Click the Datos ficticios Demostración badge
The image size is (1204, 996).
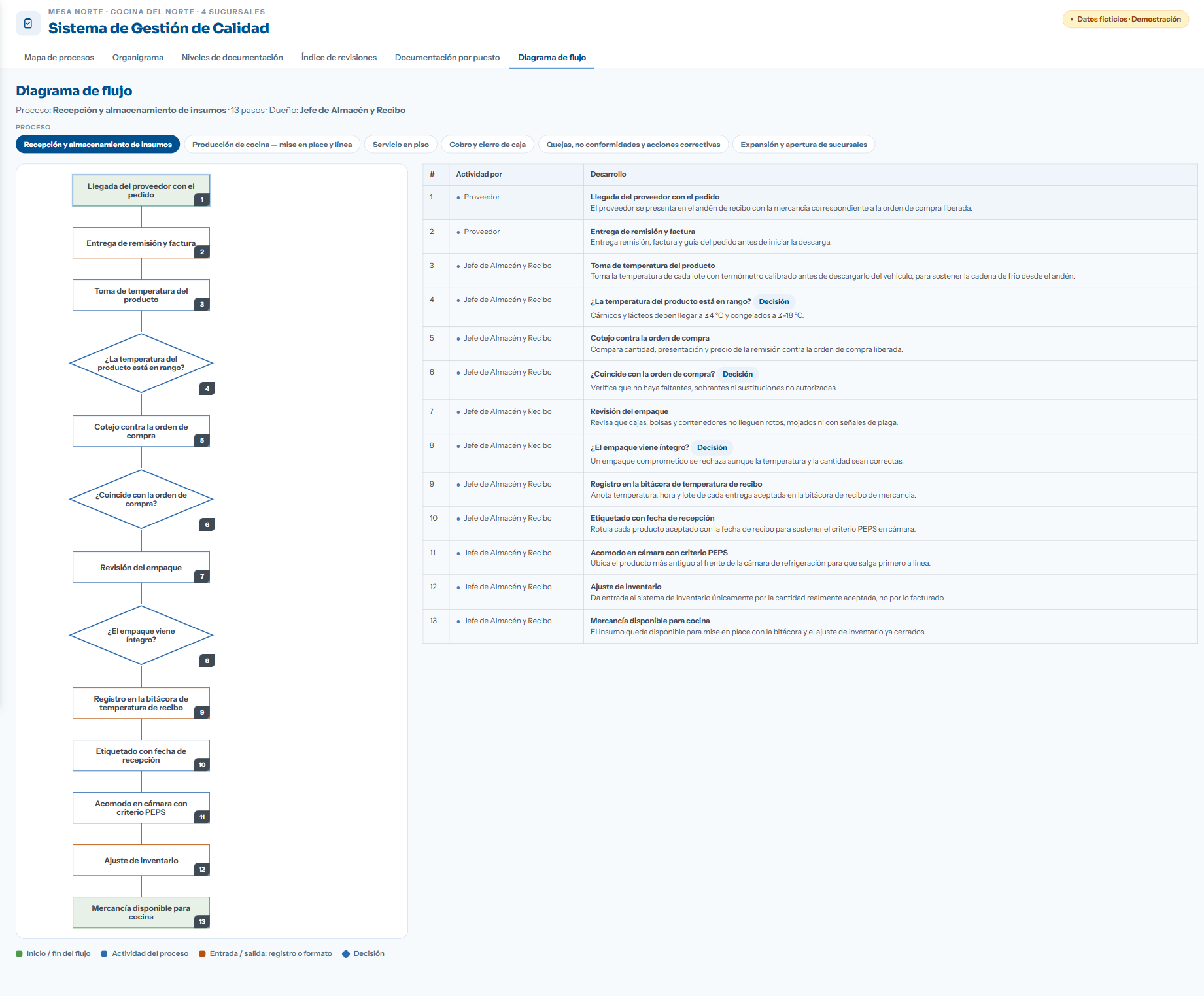1126,19
